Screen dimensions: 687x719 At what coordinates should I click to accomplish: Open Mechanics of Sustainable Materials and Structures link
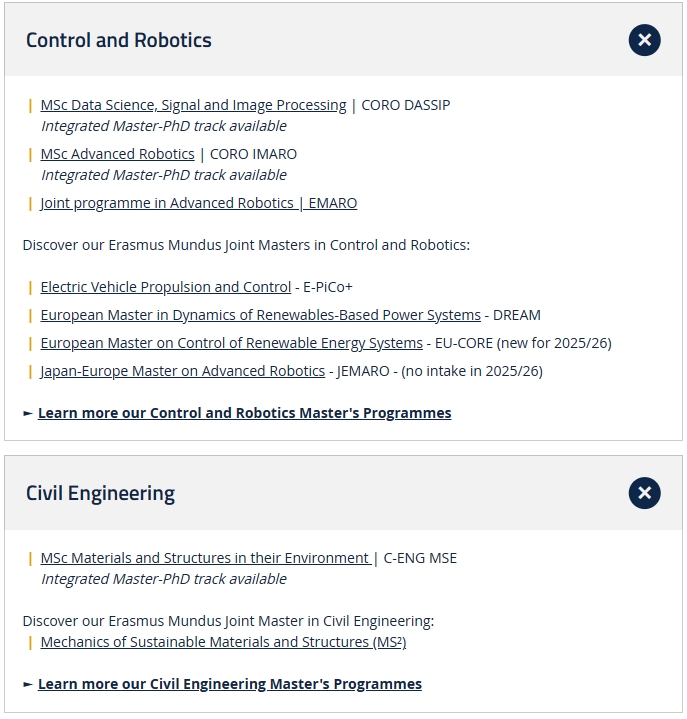click(x=223, y=642)
